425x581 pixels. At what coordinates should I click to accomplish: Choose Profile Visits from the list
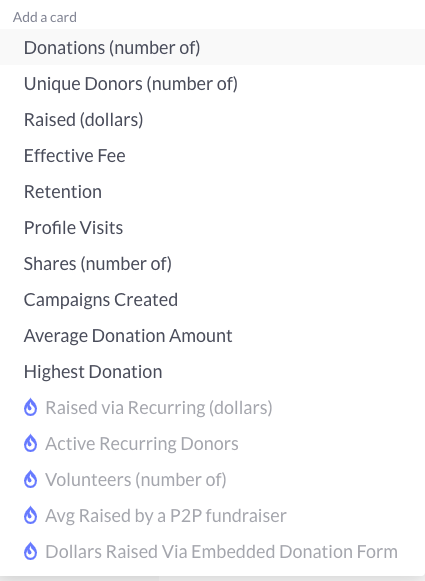coord(212,227)
